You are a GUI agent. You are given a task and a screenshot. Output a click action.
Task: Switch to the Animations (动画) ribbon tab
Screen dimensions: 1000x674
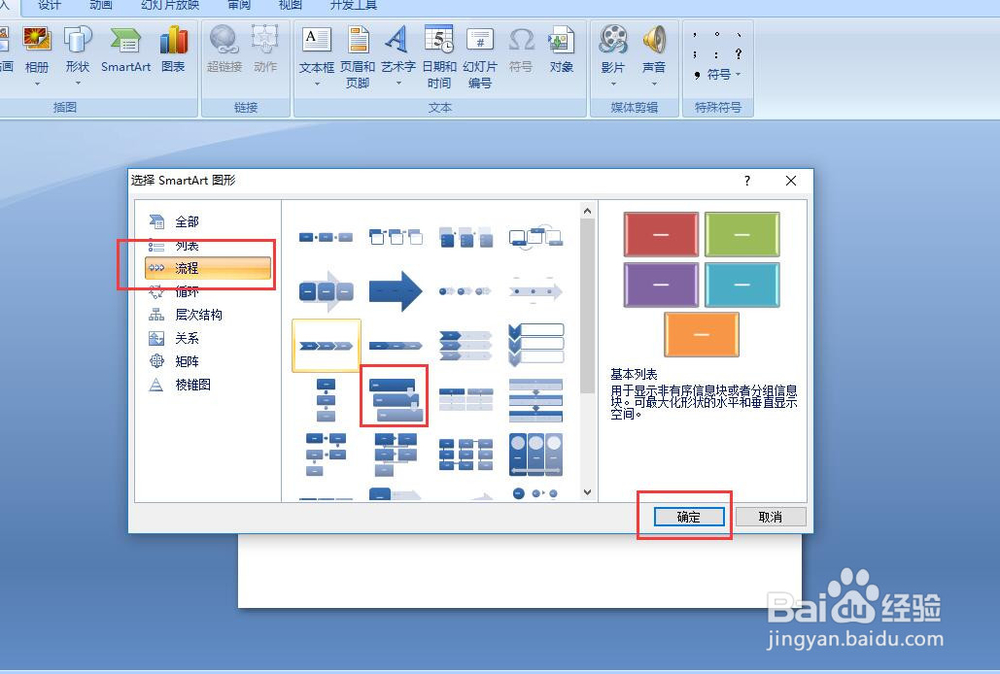101,5
